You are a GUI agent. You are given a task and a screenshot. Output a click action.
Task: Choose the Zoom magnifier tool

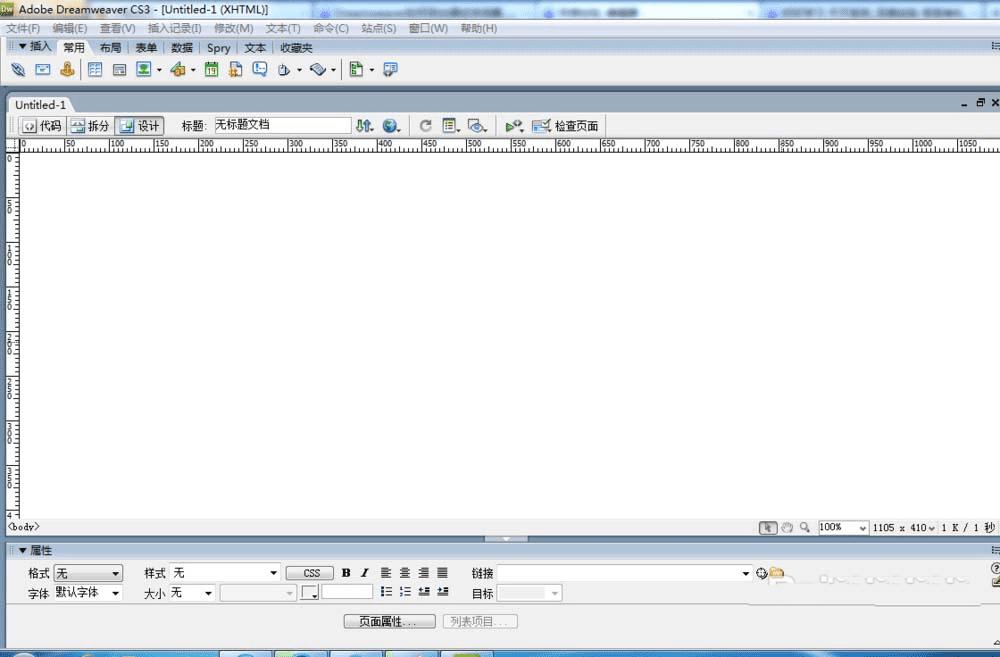pyautogui.click(x=805, y=528)
